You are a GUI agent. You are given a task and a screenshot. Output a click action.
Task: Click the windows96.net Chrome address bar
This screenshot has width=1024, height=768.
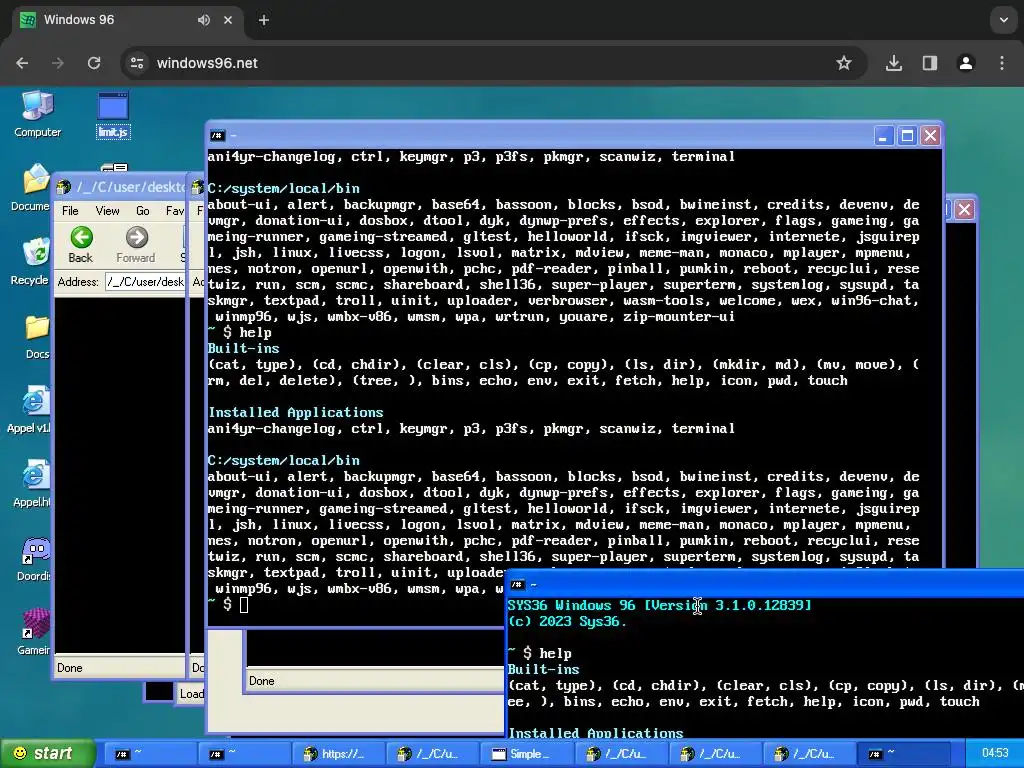click(494, 63)
